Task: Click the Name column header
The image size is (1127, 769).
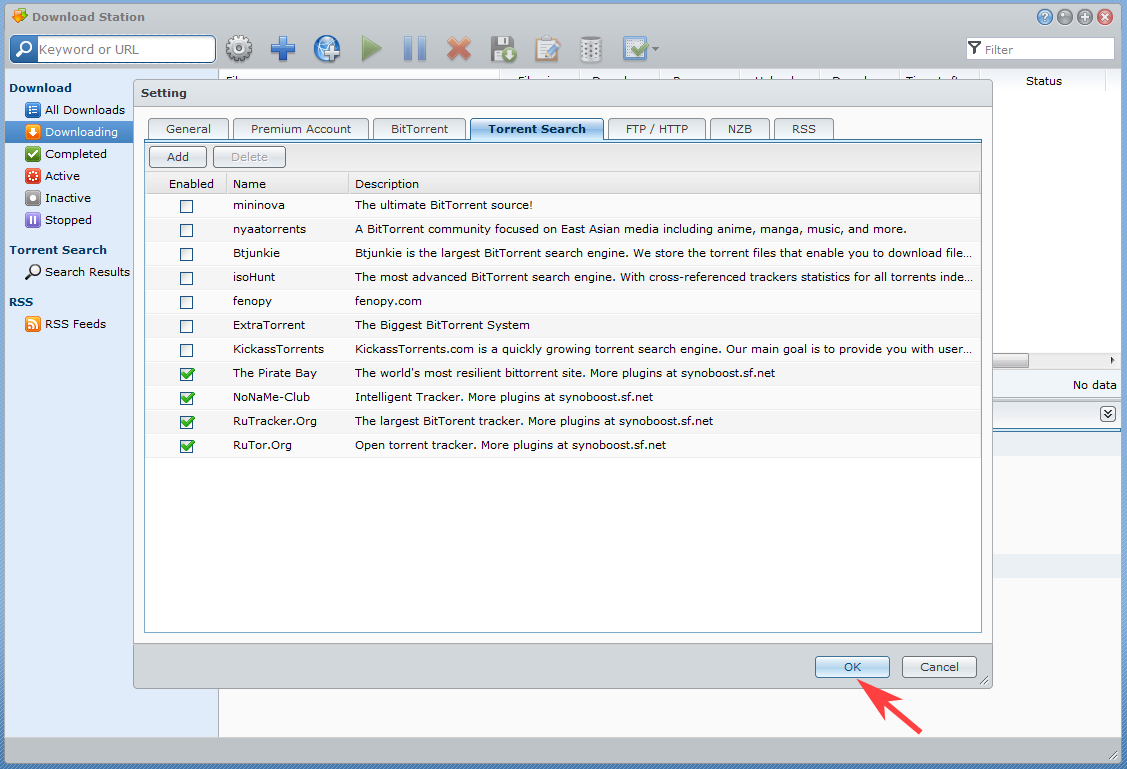Action: click(288, 184)
